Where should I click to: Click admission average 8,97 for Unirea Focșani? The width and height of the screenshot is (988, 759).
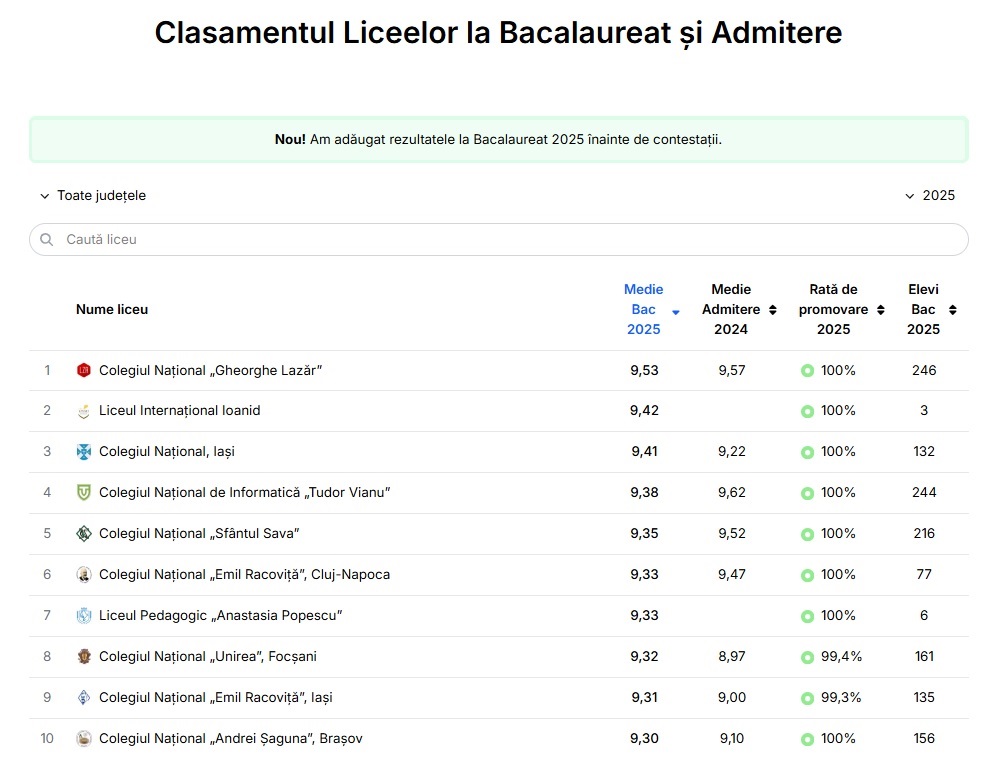click(732, 656)
